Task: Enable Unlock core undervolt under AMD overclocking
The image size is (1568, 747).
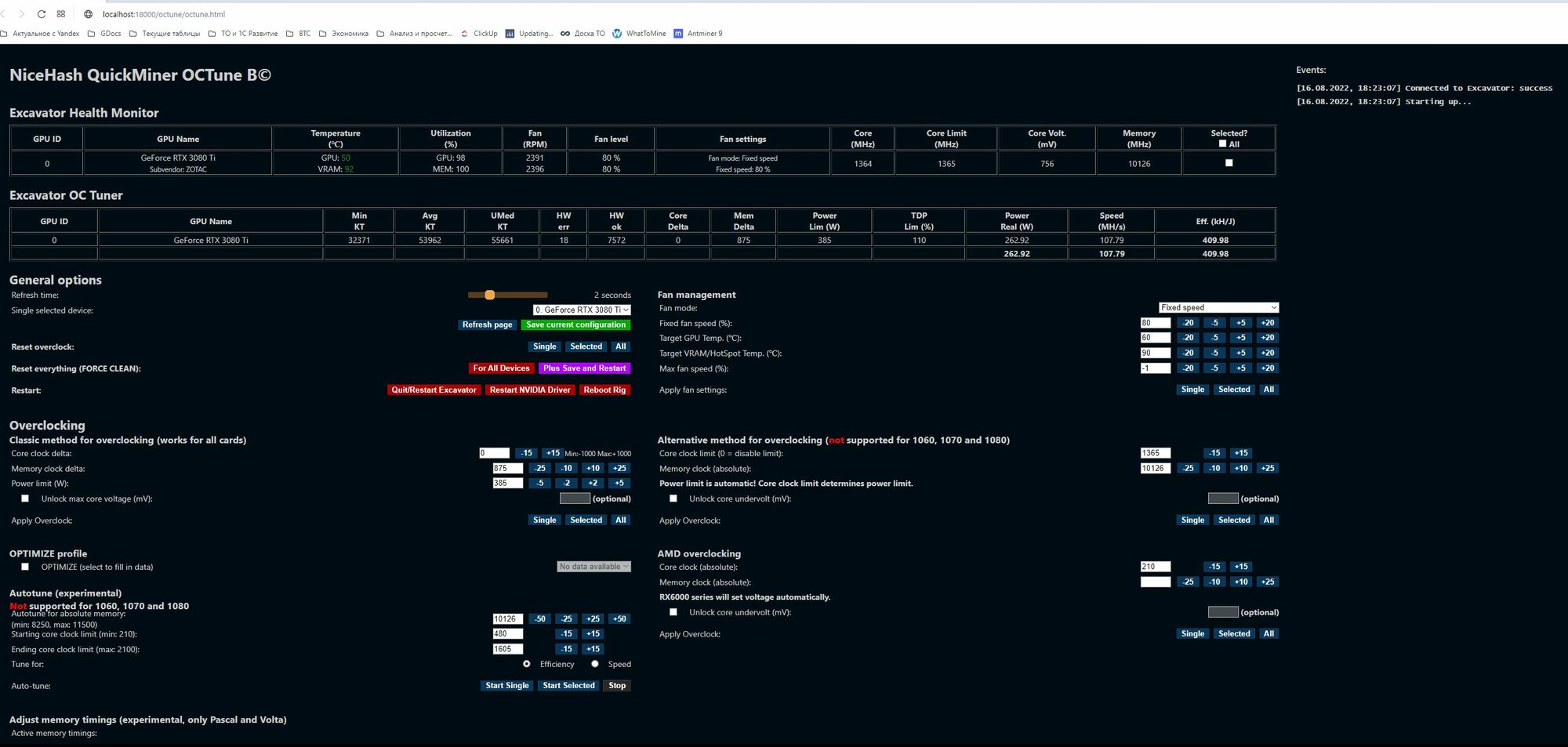Action: tap(673, 612)
